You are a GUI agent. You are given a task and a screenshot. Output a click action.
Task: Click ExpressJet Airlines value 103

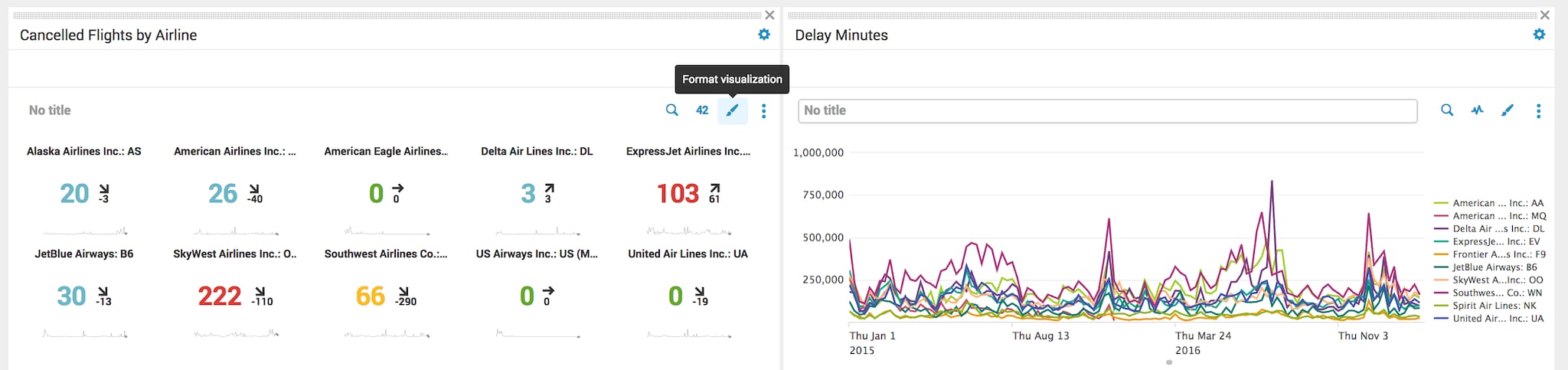[x=678, y=194]
